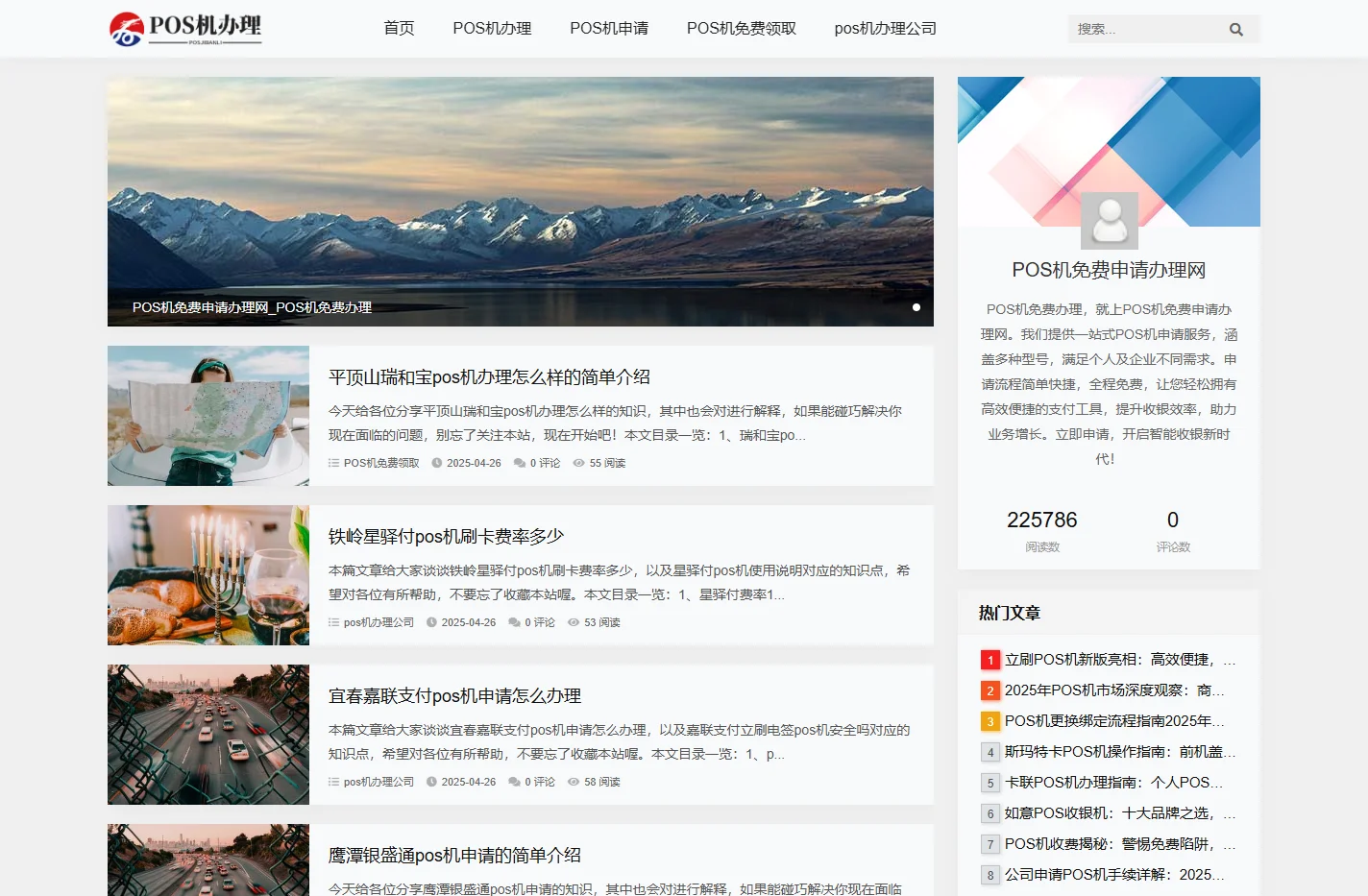Click pos机办理公司 tag under 宜春嘉联支付 article

point(379,782)
